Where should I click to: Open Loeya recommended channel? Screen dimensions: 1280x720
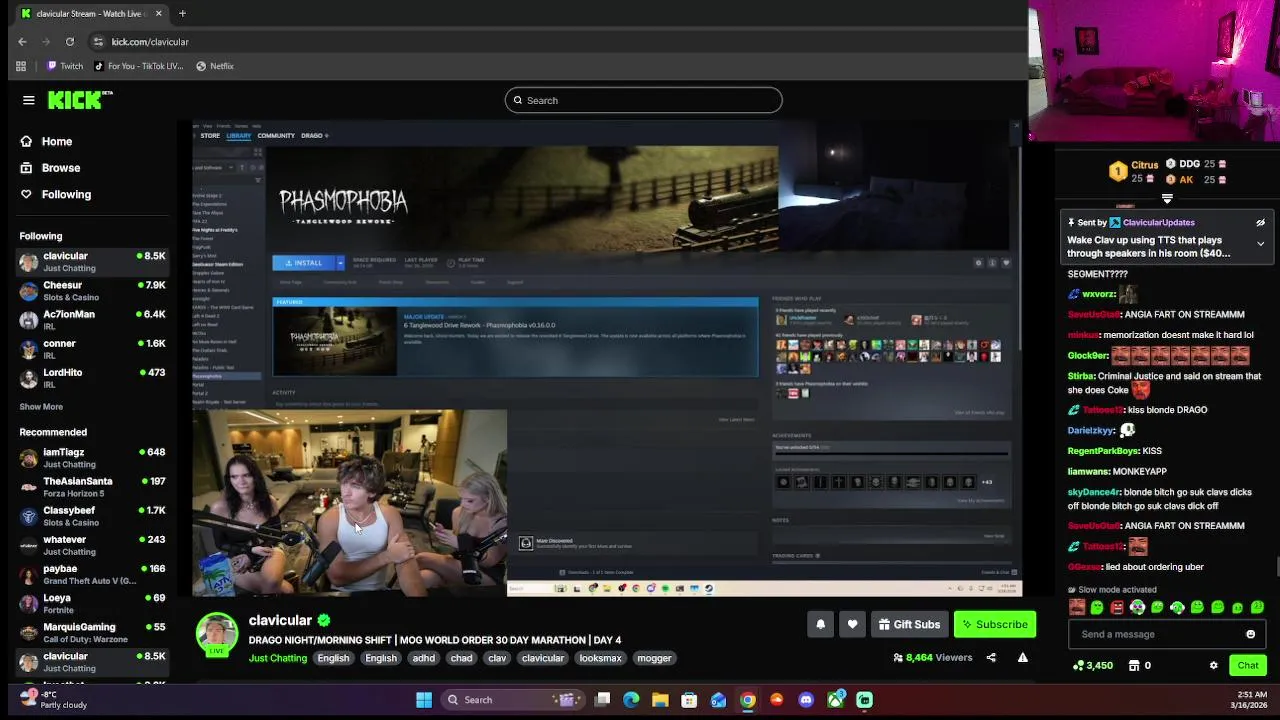coord(92,603)
